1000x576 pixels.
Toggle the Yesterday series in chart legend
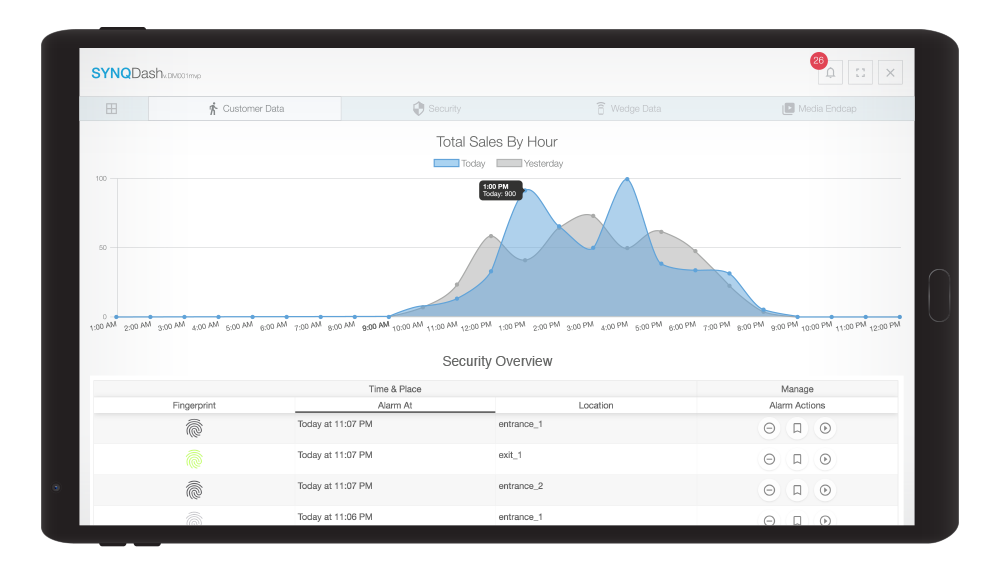tap(530, 163)
